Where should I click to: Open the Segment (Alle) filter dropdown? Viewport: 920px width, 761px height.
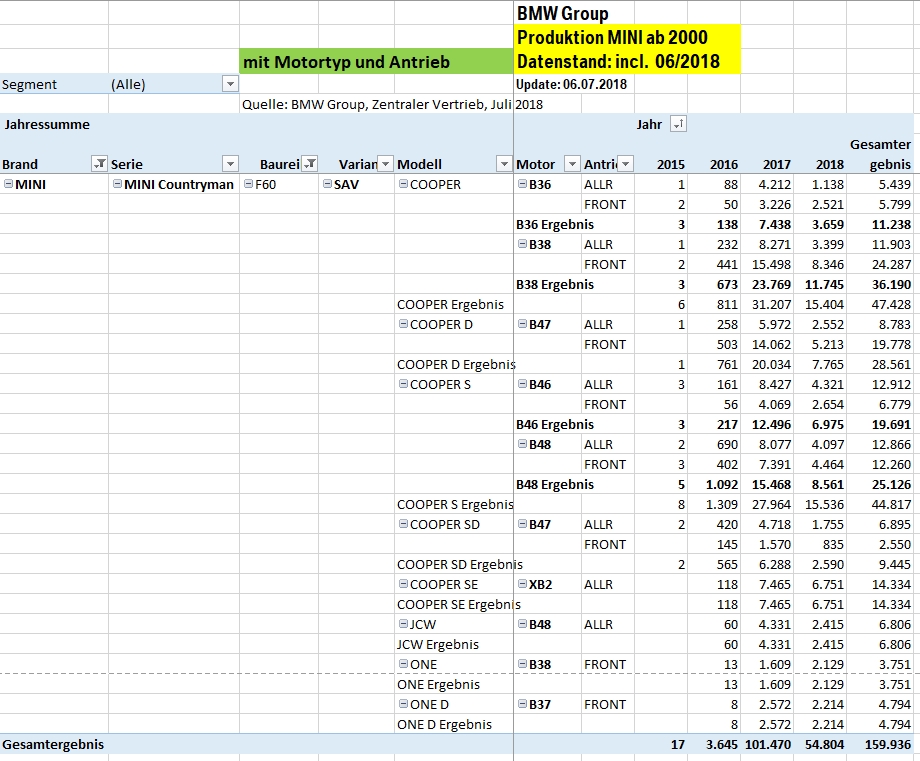(231, 84)
